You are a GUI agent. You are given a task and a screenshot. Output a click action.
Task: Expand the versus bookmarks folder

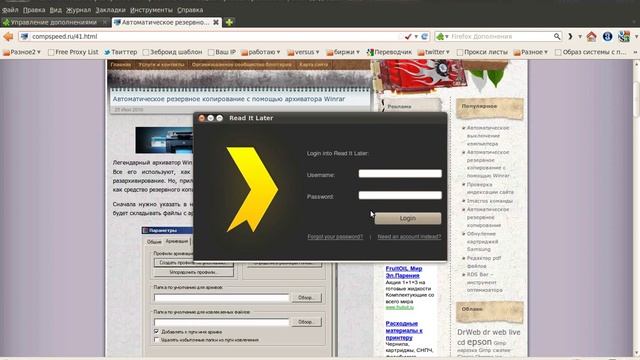point(303,52)
